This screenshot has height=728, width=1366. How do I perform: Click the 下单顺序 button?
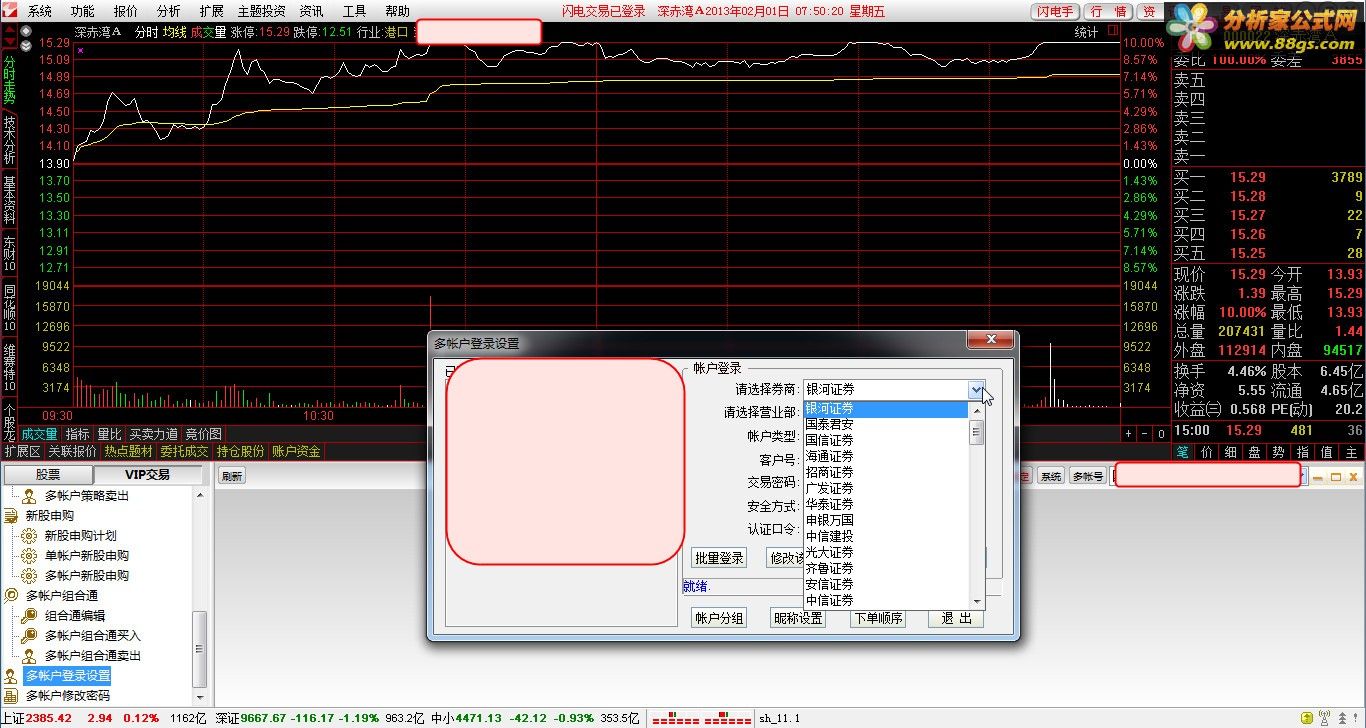pyautogui.click(x=877, y=618)
